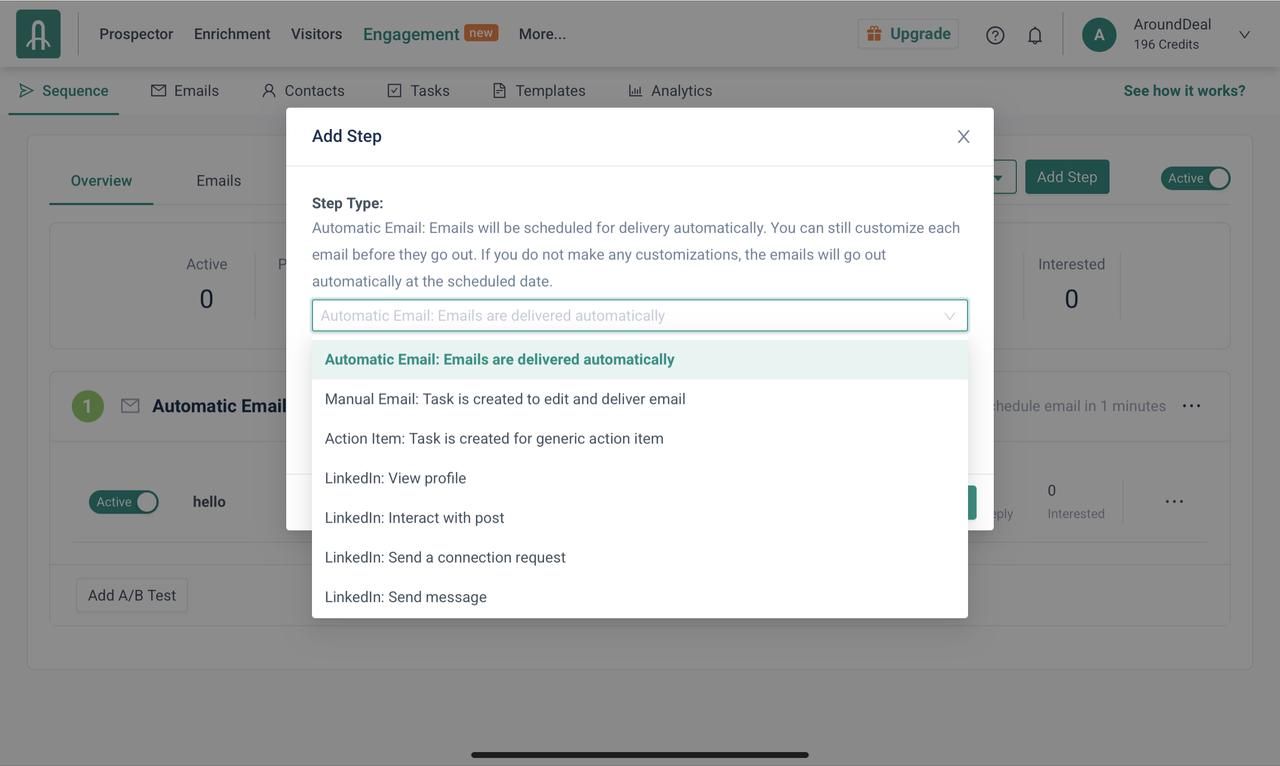1280x766 pixels.
Task: Toggle the sequence Active switch
Action: pos(1196,178)
